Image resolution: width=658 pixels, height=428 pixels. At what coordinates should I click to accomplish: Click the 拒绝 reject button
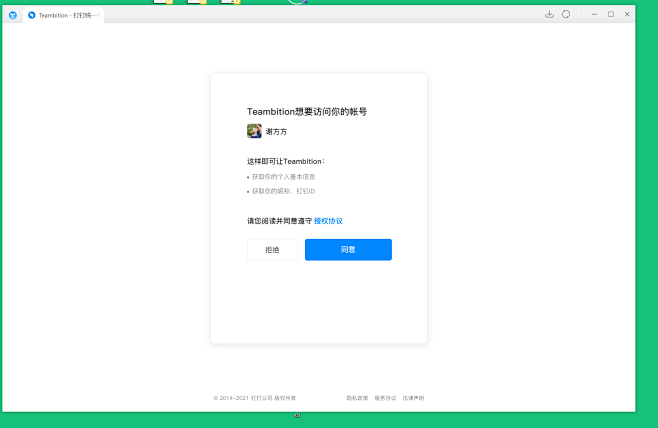pos(272,250)
